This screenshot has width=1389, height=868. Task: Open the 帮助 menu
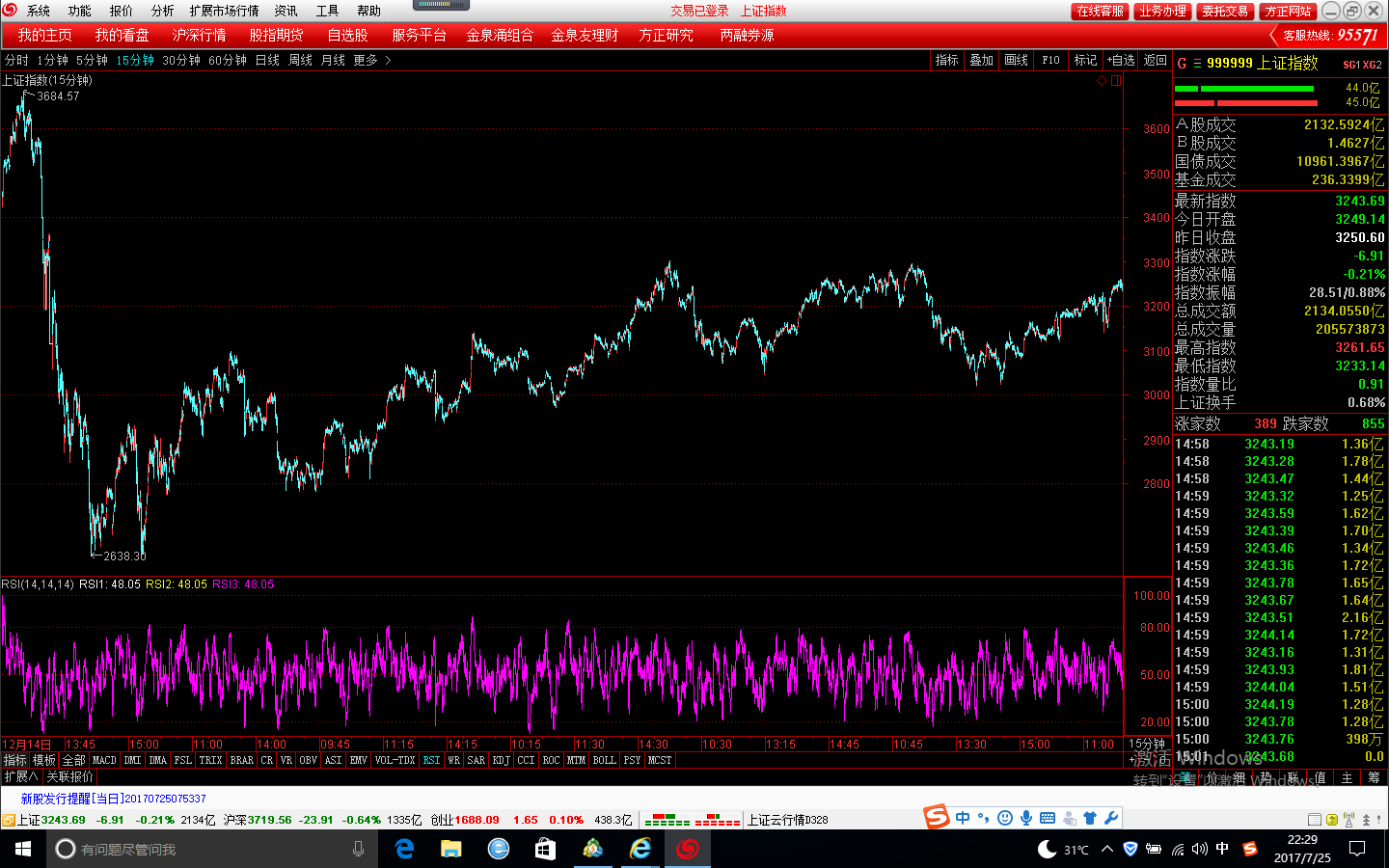[368, 11]
